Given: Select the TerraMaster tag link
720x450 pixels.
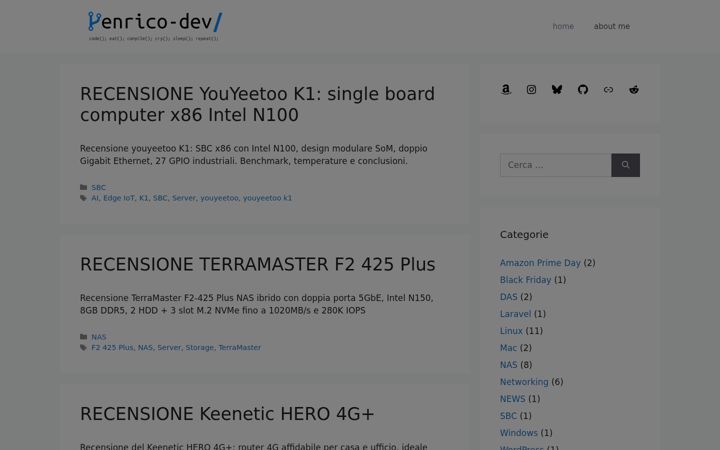Looking at the screenshot, I should [x=239, y=348].
